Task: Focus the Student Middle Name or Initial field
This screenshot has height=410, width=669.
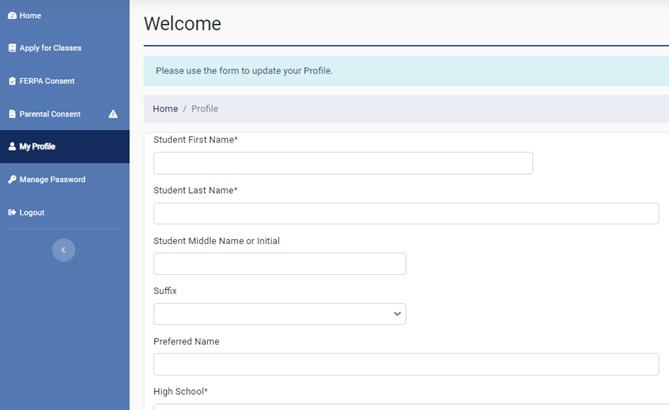Action: click(279, 264)
